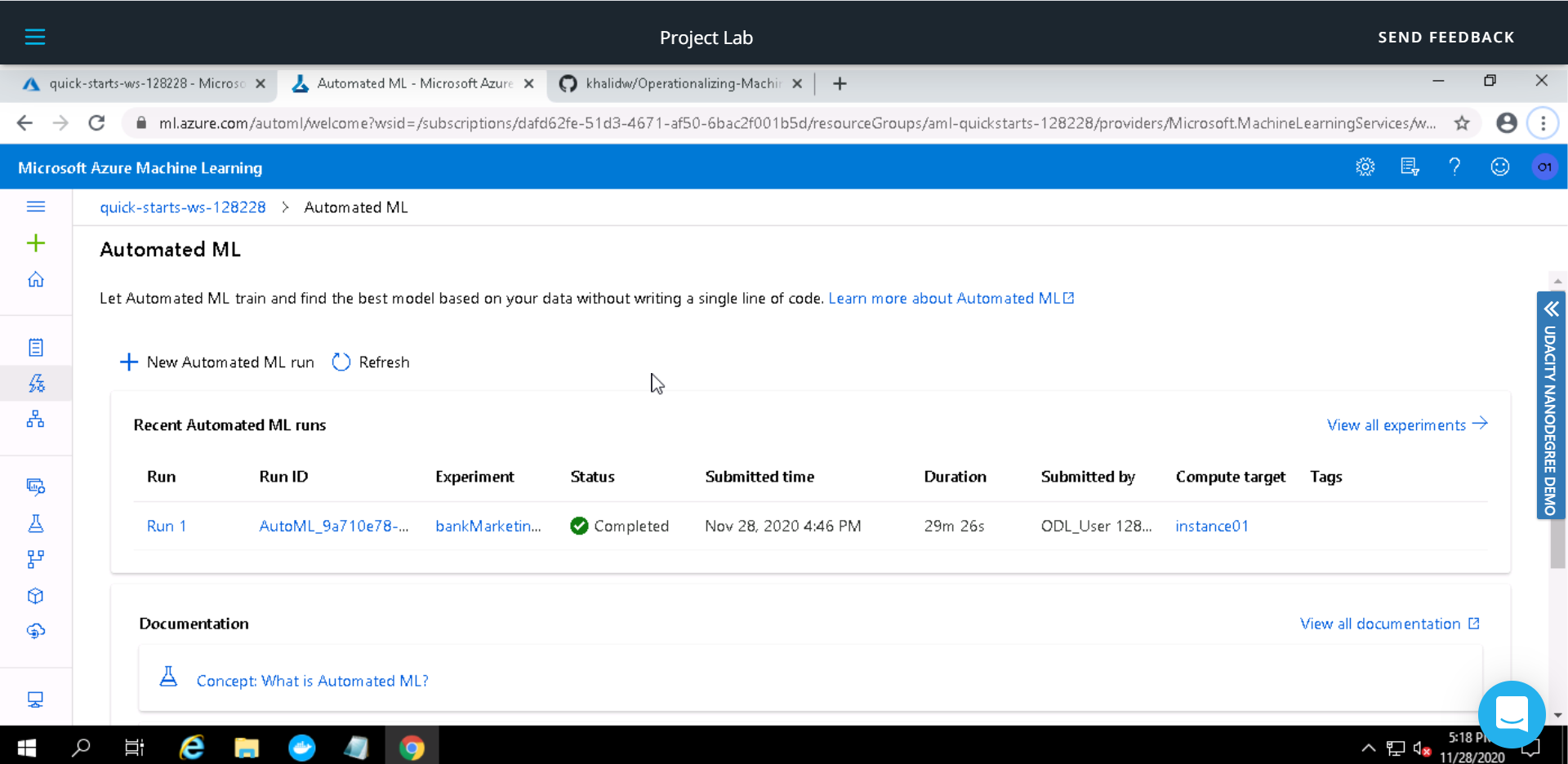Reload the current page
This screenshot has height=764, width=1568.
pos(96,122)
